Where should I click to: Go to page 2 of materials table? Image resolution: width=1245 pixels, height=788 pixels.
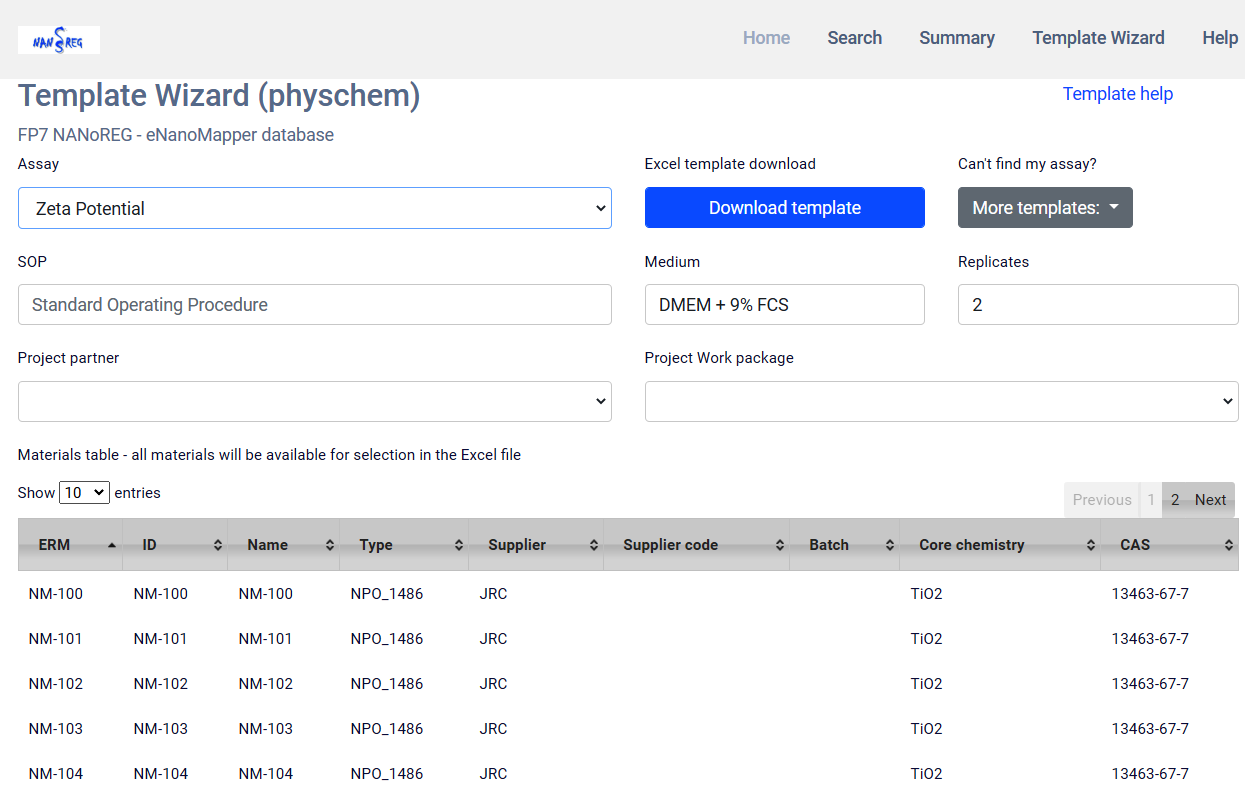click(1175, 500)
